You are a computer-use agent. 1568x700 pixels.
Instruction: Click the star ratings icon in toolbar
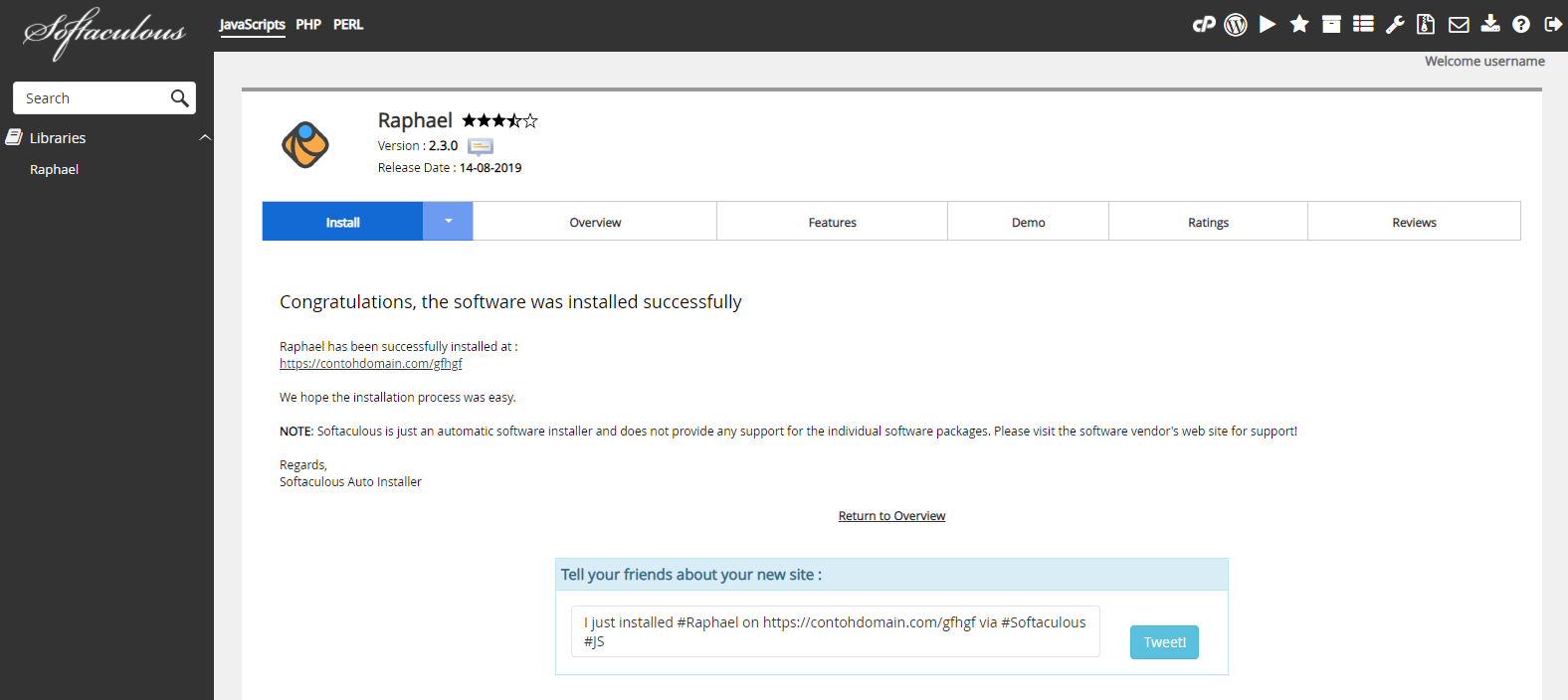[x=1299, y=25]
